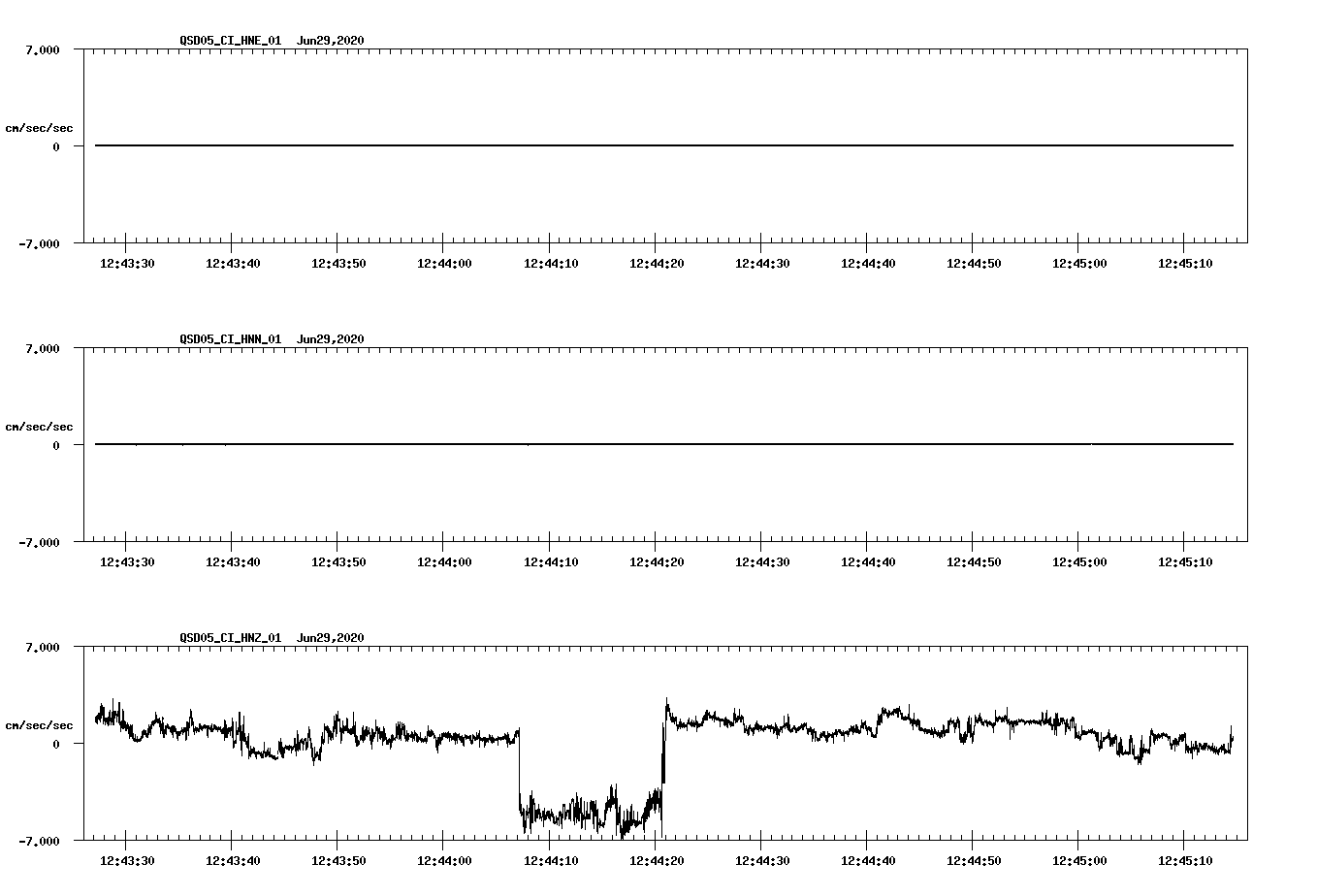
Task: Click the zero axis label of HNZ plot
Action: (x=56, y=744)
